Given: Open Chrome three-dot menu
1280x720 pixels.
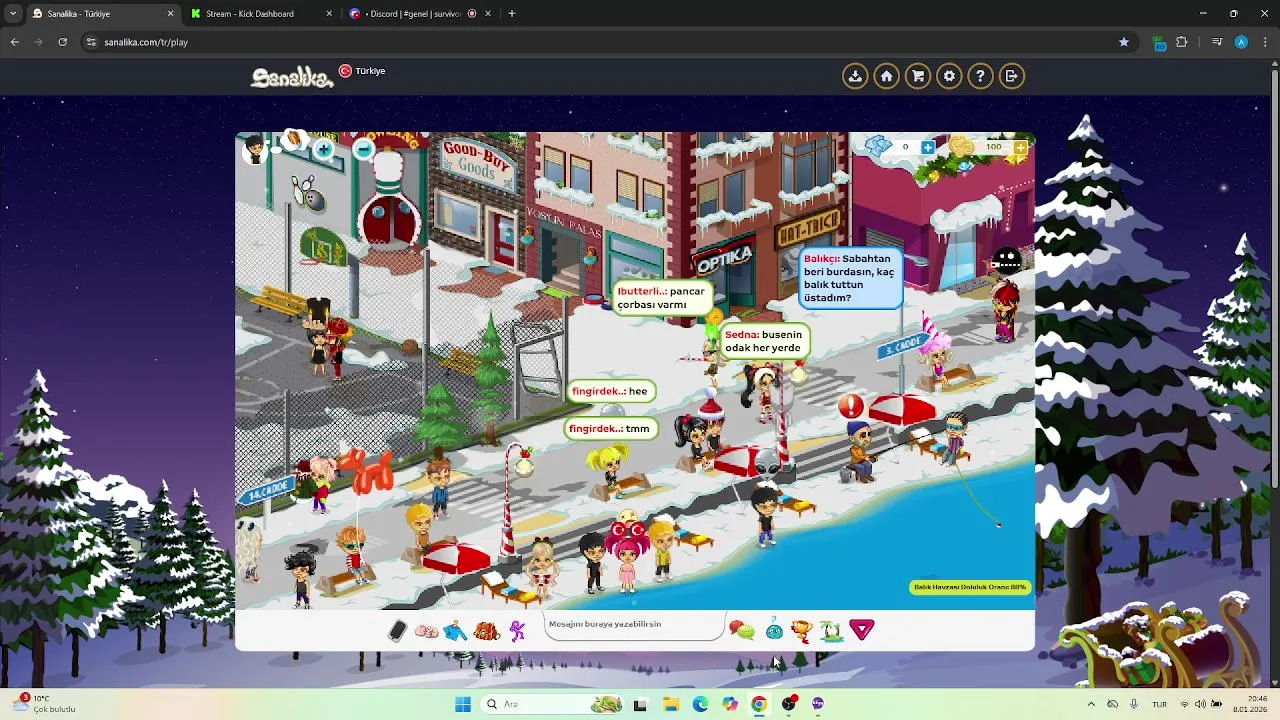Looking at the screenshot, I should 1265,42.
